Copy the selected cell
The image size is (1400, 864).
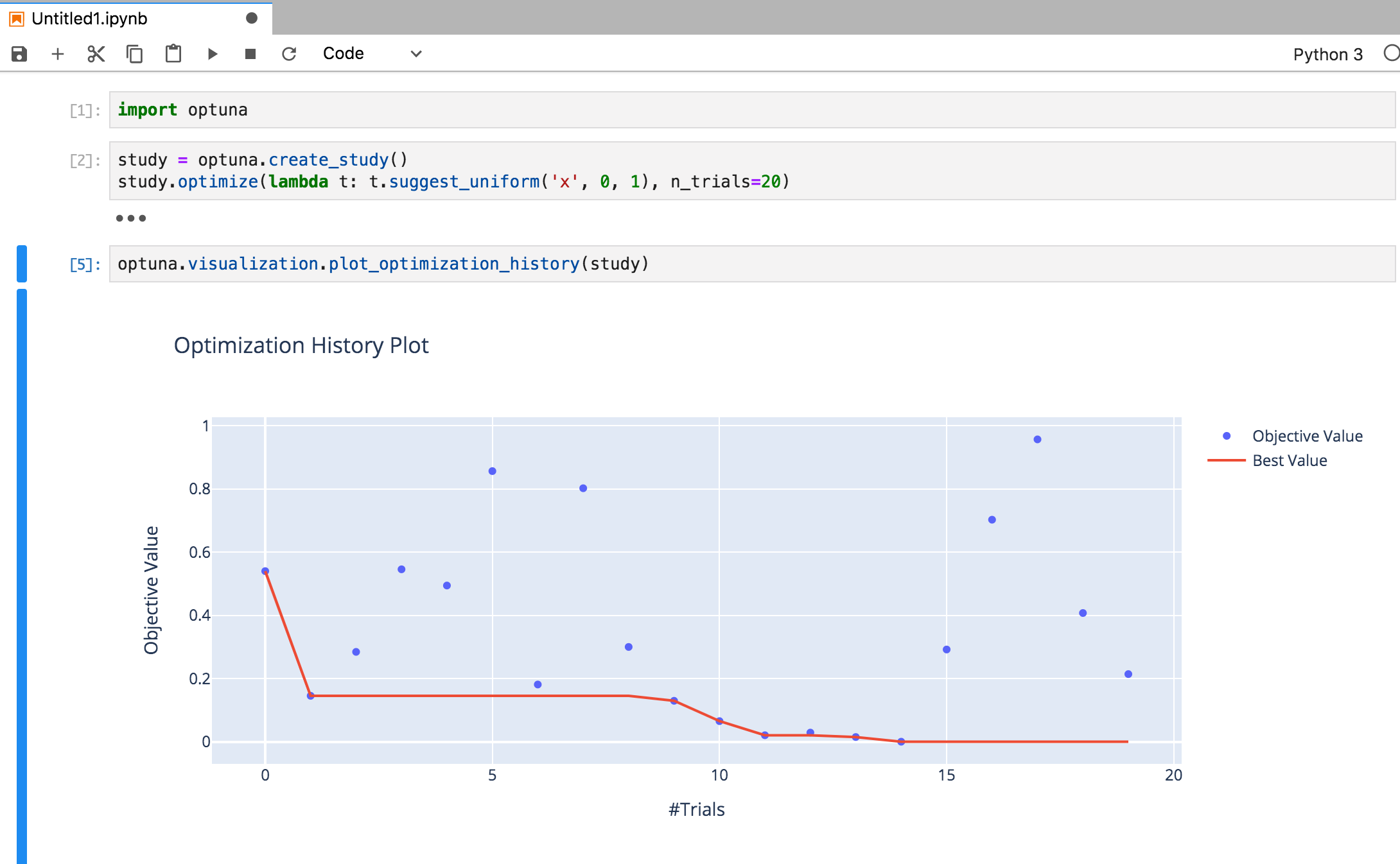coord(134,54)
